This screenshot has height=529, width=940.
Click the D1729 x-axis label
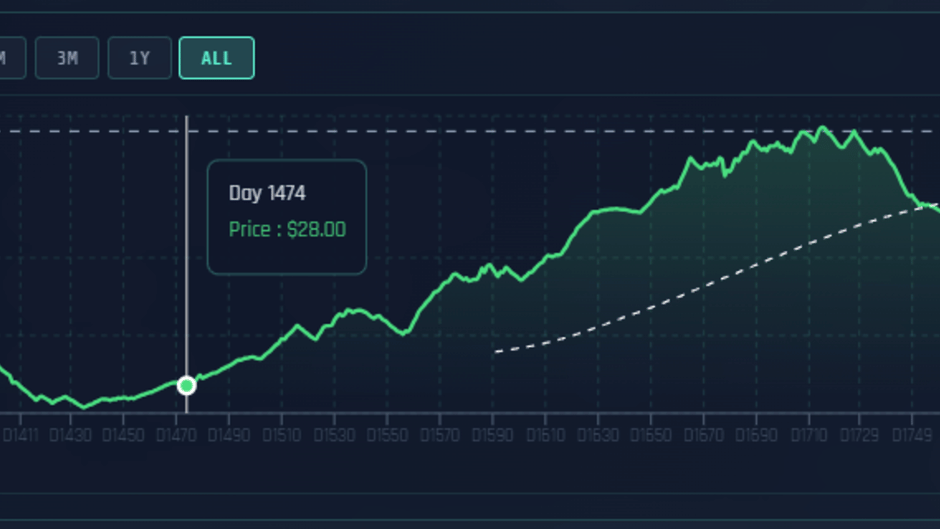[x=860, y=436]
